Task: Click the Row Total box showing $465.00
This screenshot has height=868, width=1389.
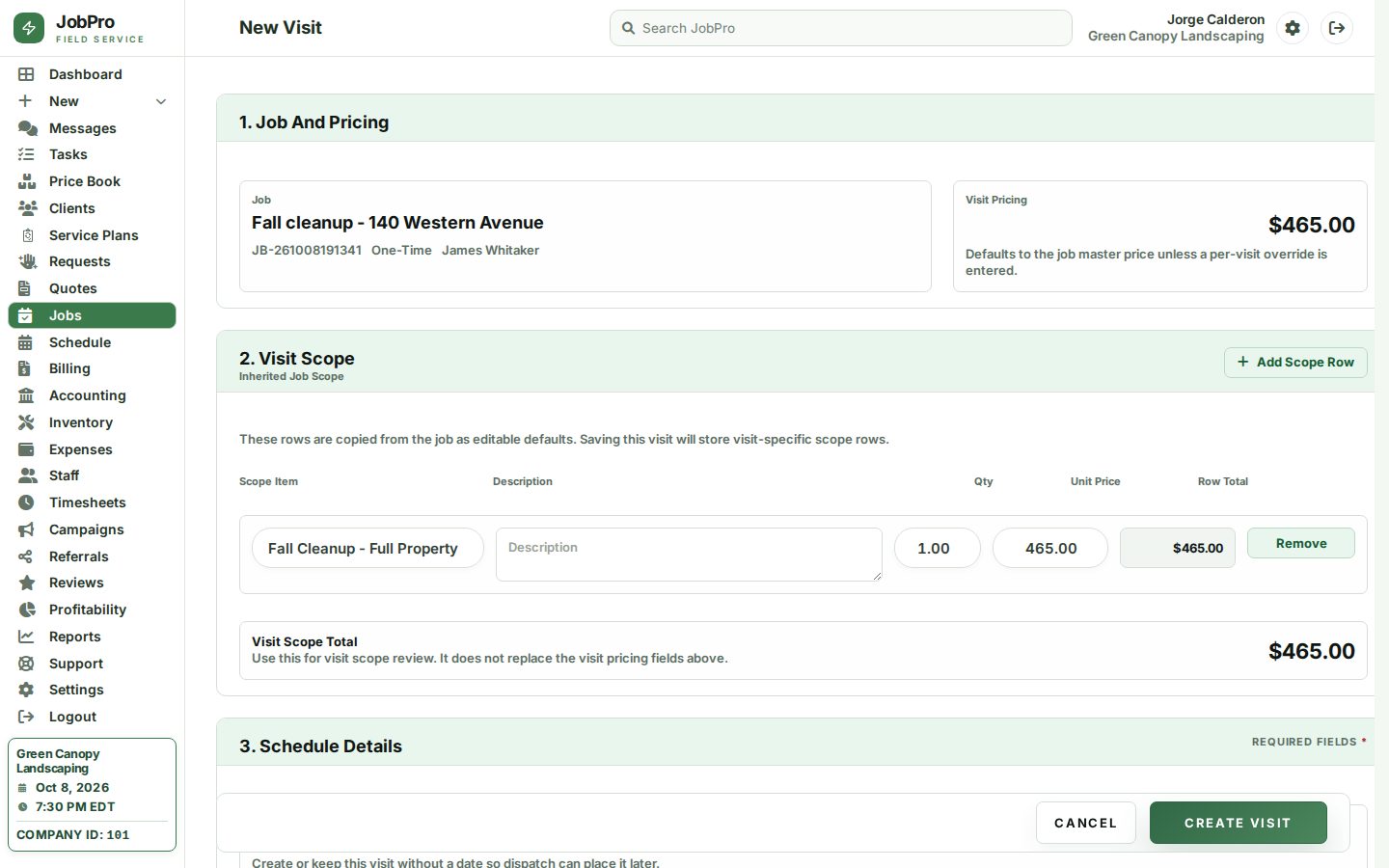Action: click(1178, 548)
